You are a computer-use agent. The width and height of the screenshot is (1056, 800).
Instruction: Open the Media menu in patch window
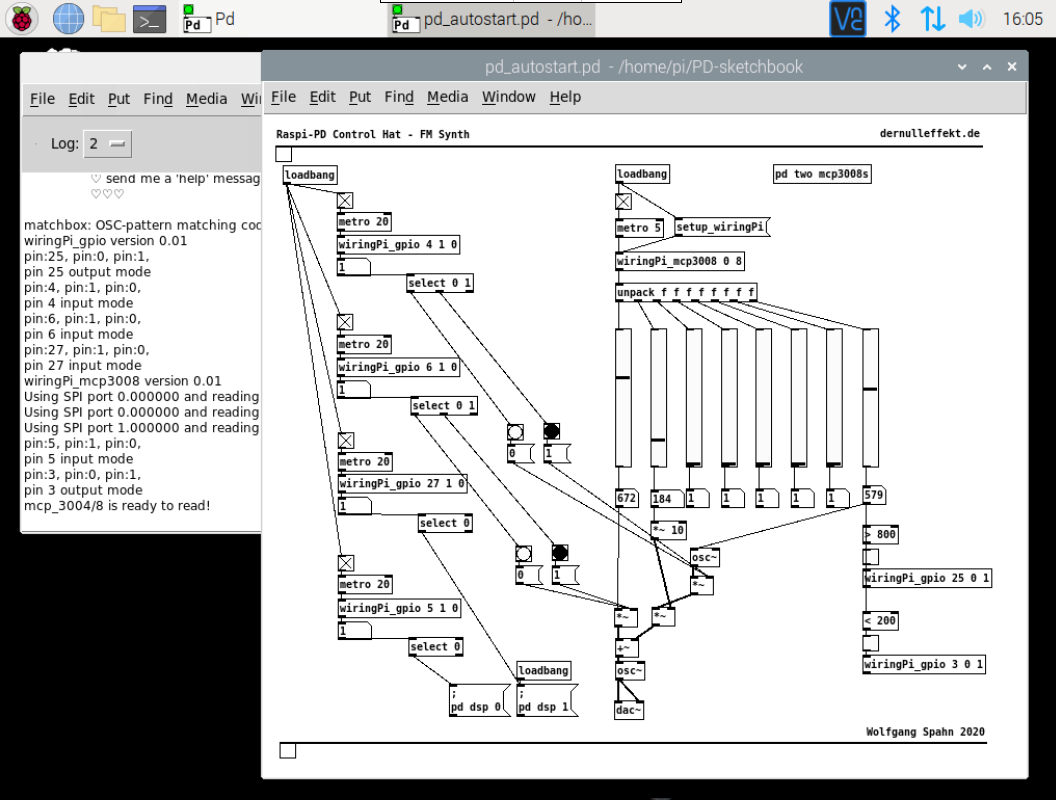[x=447, y=97]
